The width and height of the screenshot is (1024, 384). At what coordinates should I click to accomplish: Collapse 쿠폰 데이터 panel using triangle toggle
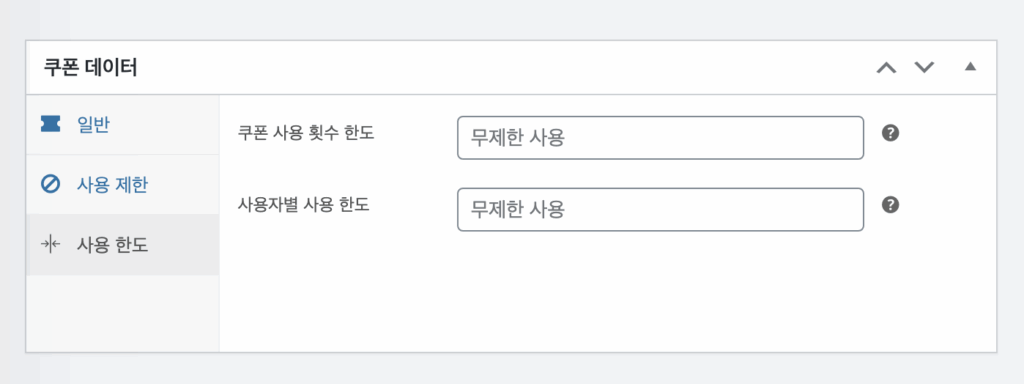click(970, 67)
